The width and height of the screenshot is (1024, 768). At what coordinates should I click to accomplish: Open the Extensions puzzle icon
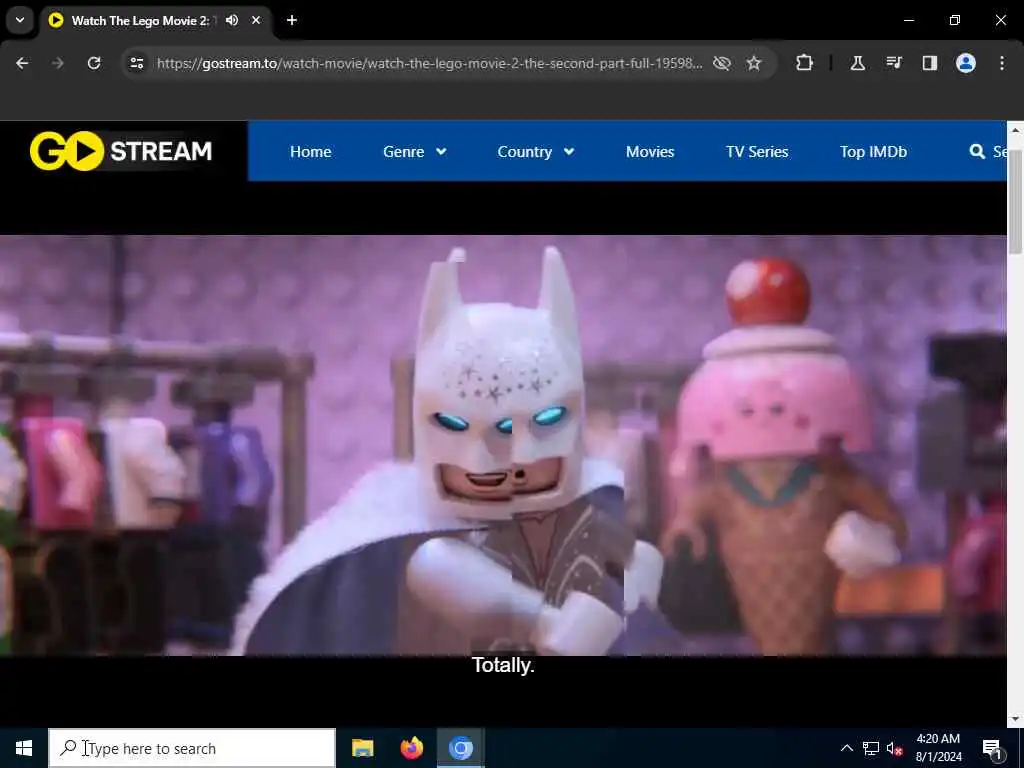(805, 63)
